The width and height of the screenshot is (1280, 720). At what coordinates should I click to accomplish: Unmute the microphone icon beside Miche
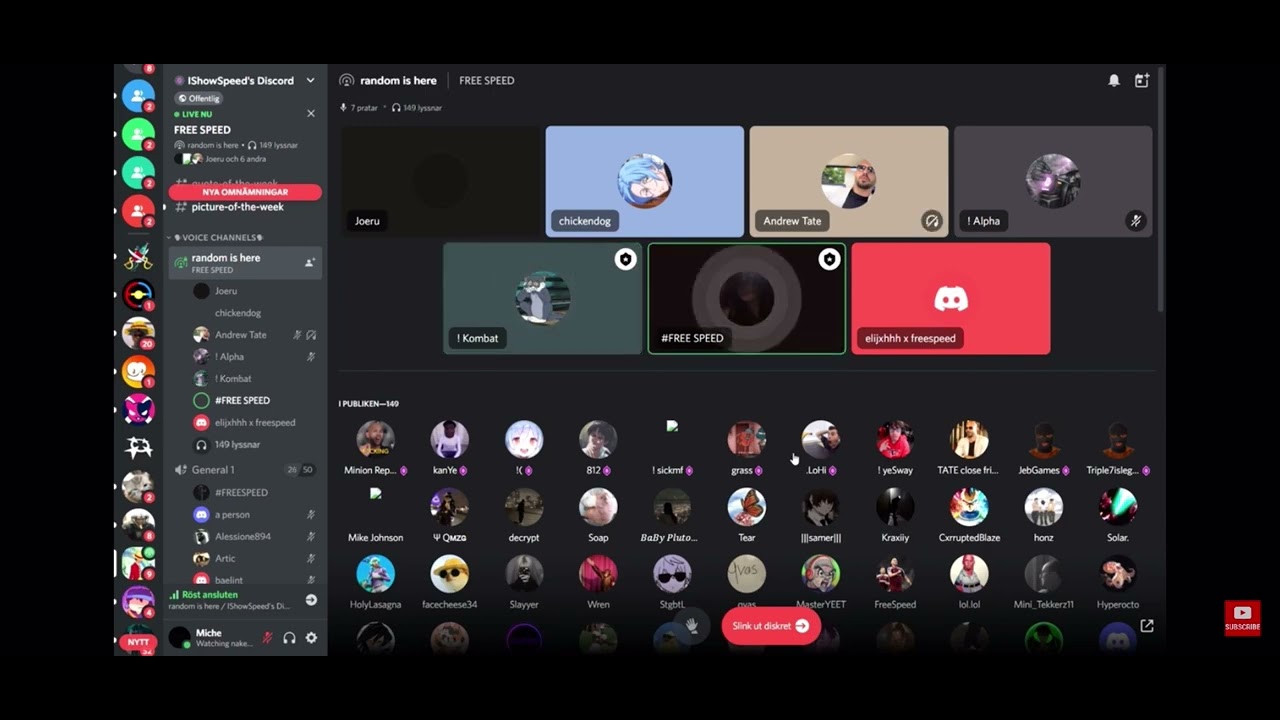click(267, 638)
